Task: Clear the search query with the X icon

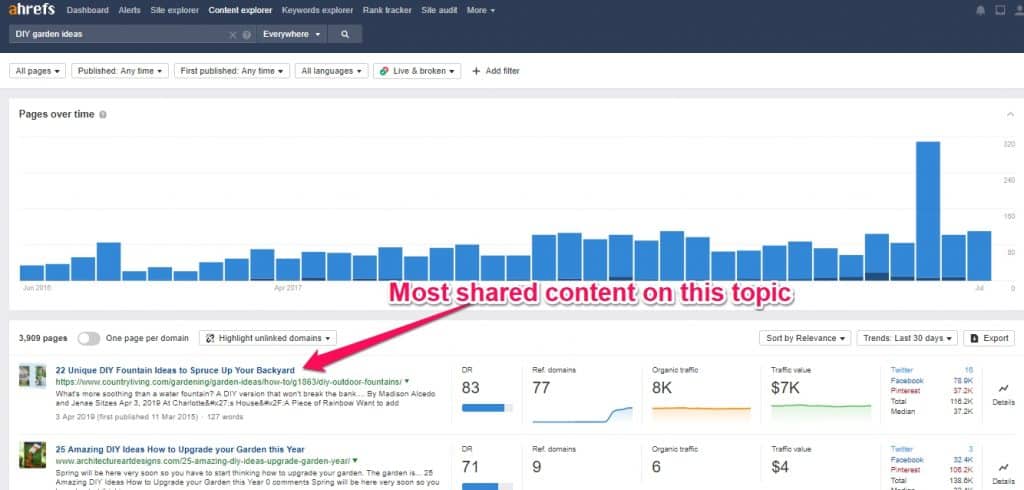Action: (x=232, y=35)
